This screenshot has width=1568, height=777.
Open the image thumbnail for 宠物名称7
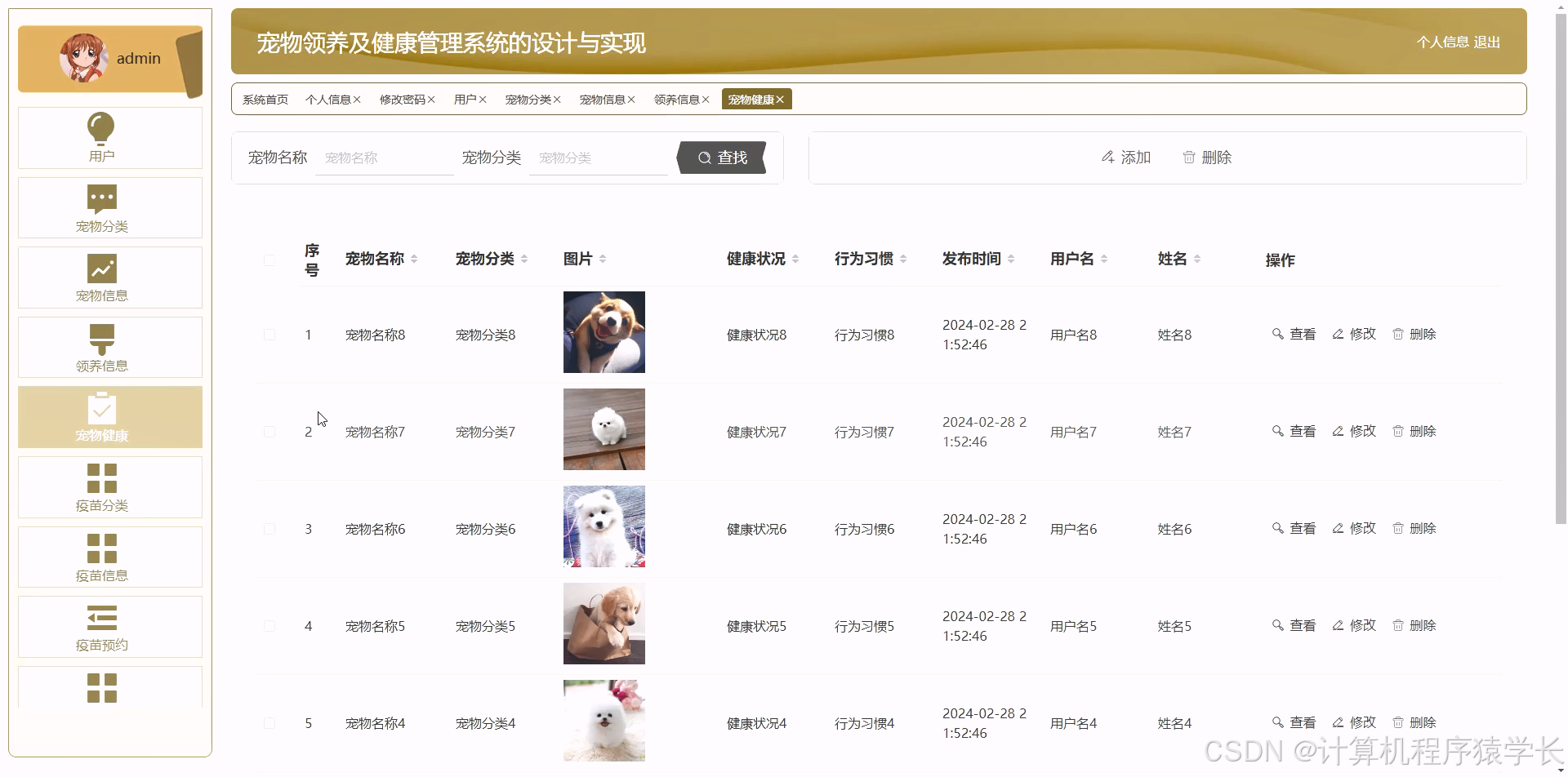click(604, 429)
